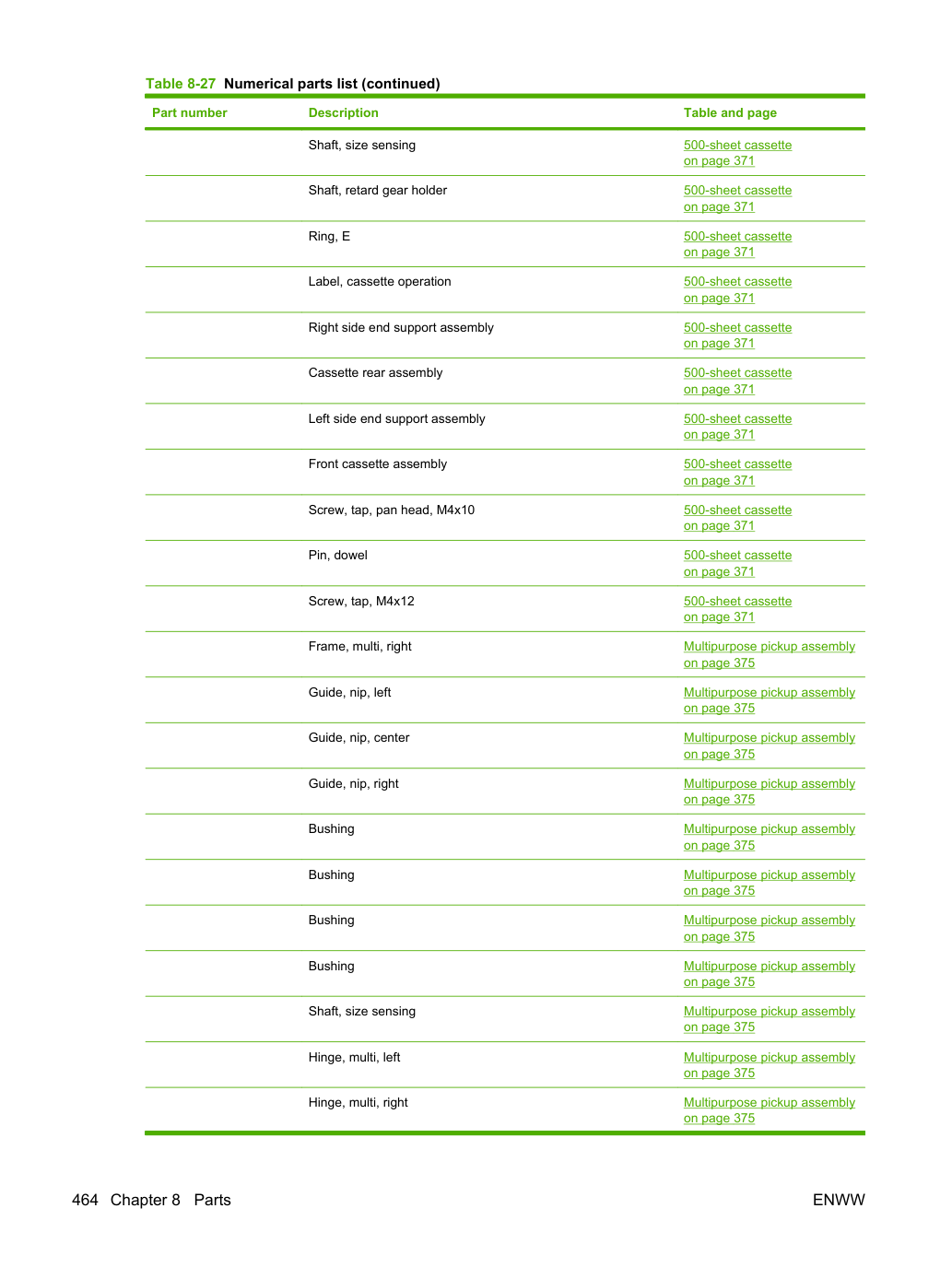Click the Description column header
This screenshot has height=1267, width=952.
(x=343, y=112)
